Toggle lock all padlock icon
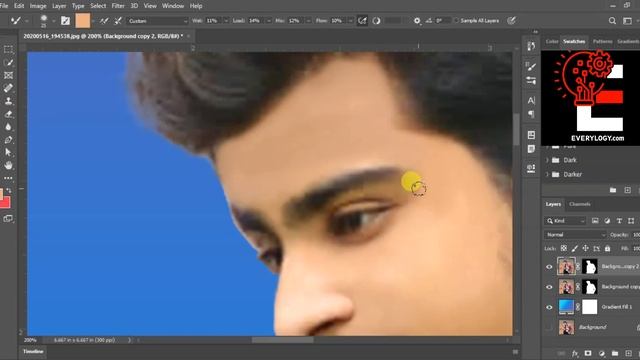The width and height of the screenshot is (640, 360). pos(607,248)
